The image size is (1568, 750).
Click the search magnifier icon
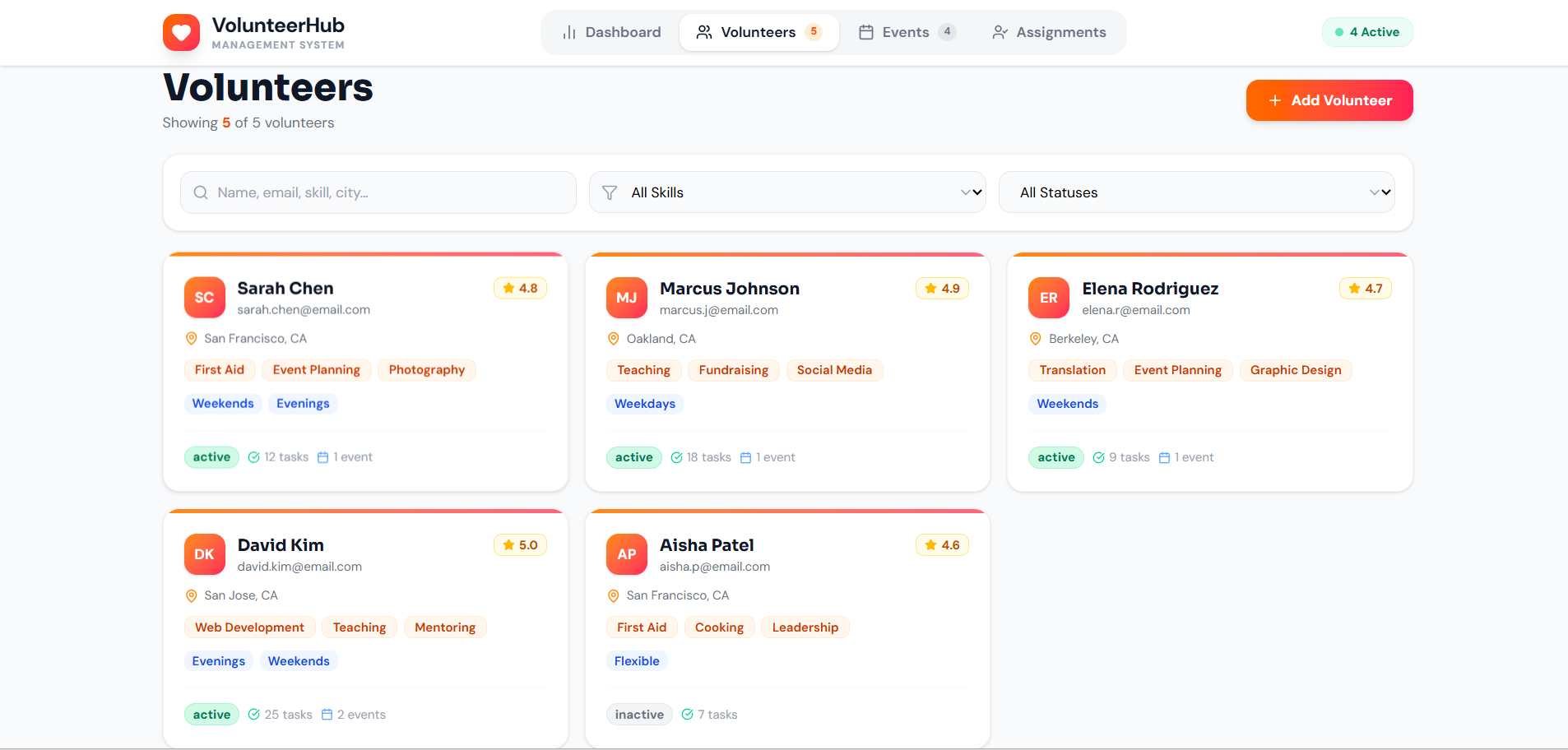click(x=201, y=192)
